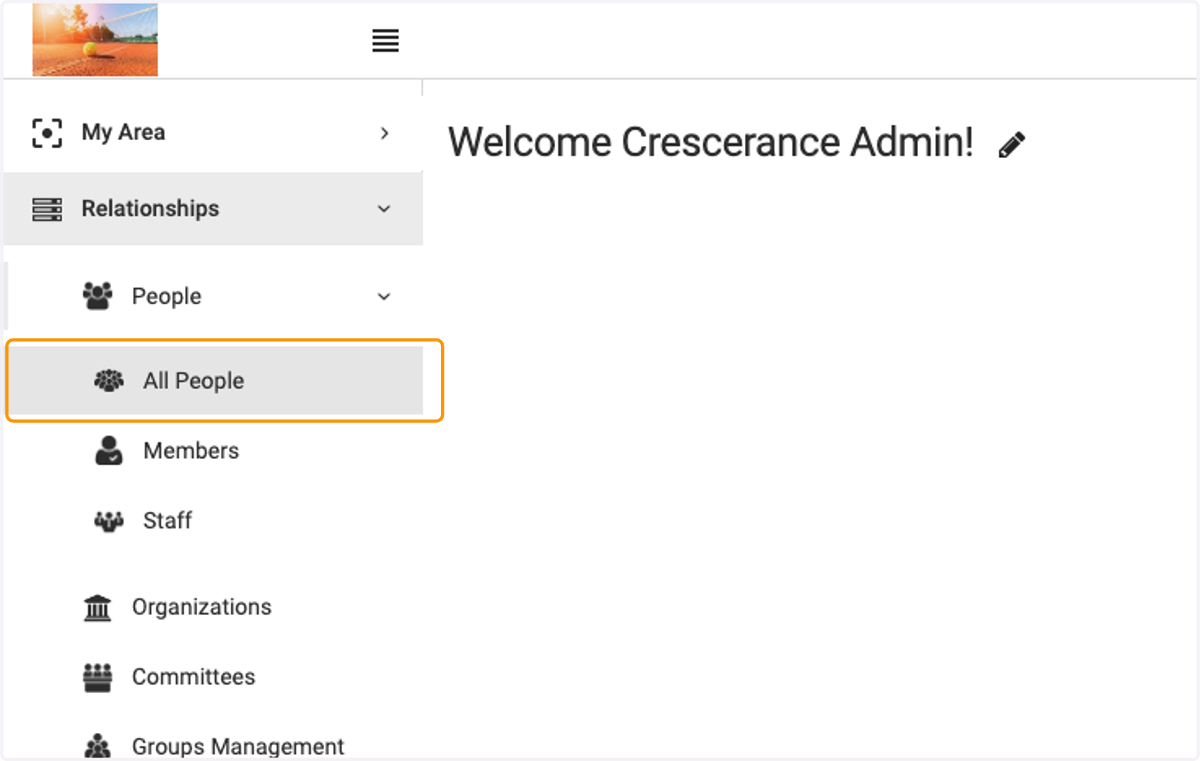Collapse the People submenu chevron
This screenshot has height=761, width=1200.
(384, 297)
